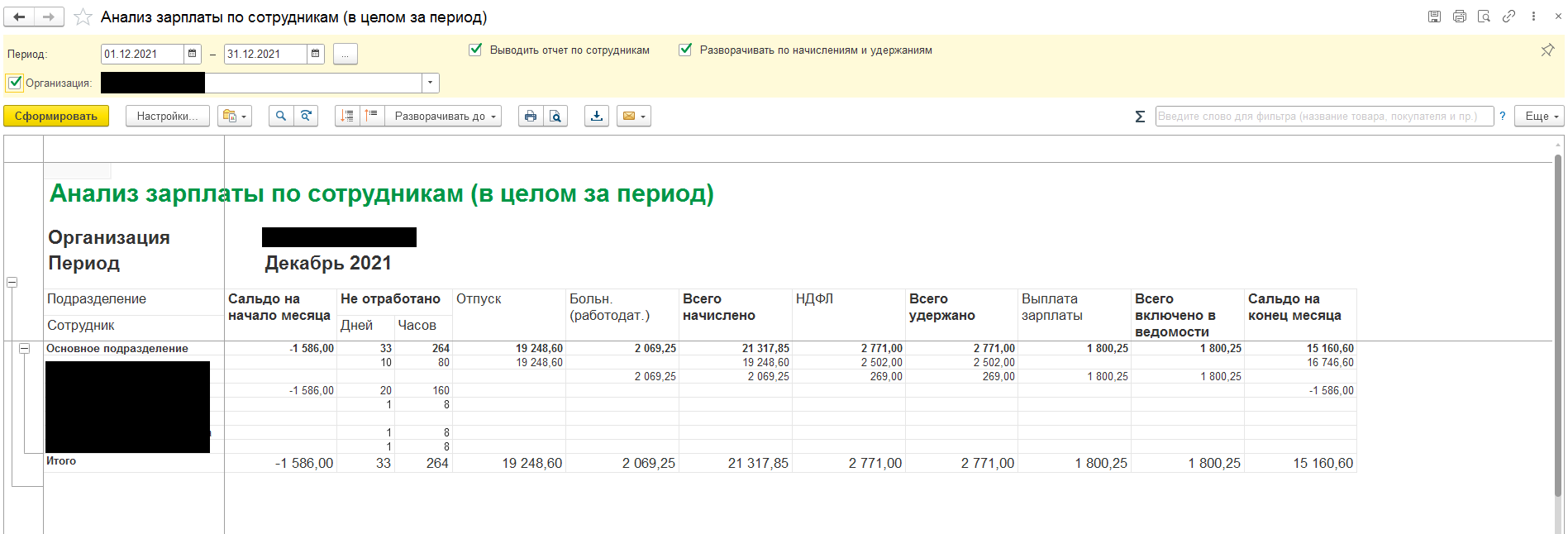Open print preview in report toolbar

(x=555, y=117)
